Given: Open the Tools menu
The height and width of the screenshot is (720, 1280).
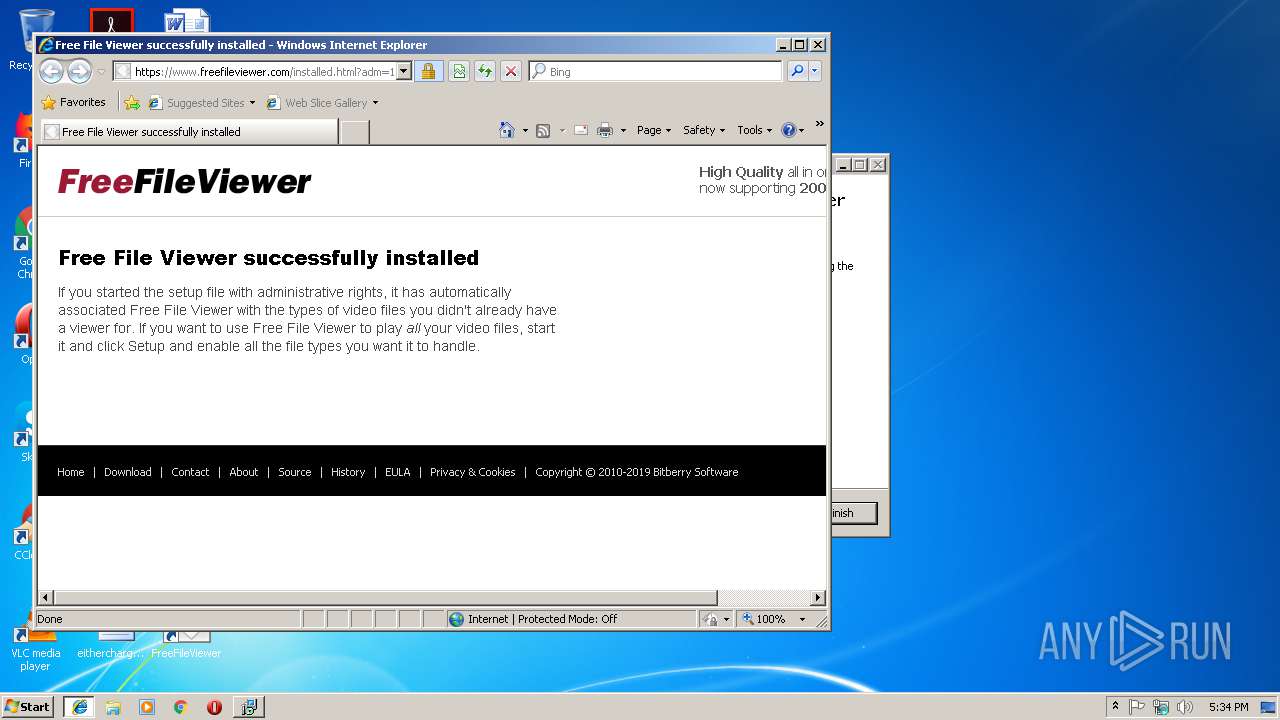Looking at the screenshot, I should click(754, 130).
